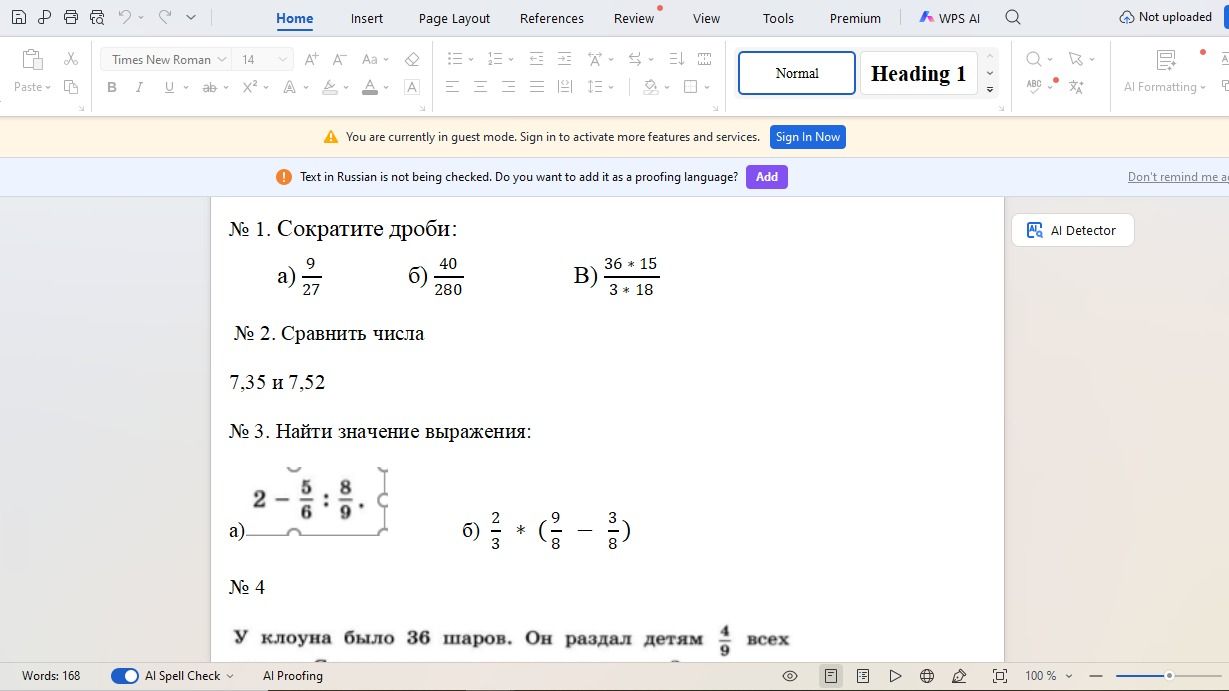Click the font color red swatch
The width and height of the screenshot is (1229, 691).
(x=370, y=87)
